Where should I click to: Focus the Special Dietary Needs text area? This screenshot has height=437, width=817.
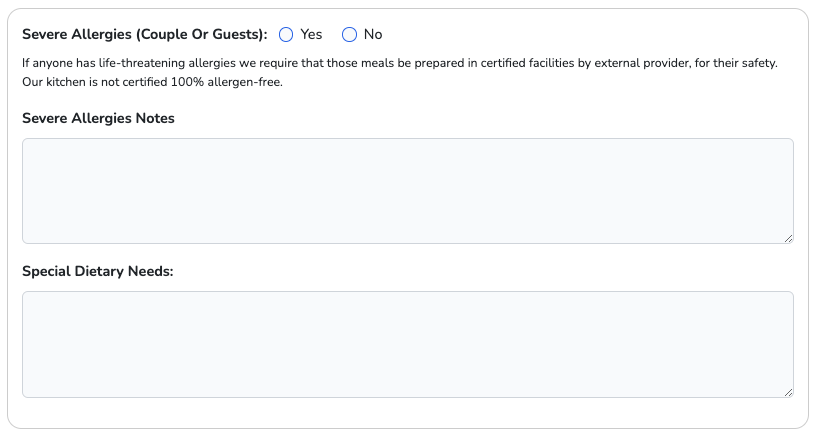408,344
